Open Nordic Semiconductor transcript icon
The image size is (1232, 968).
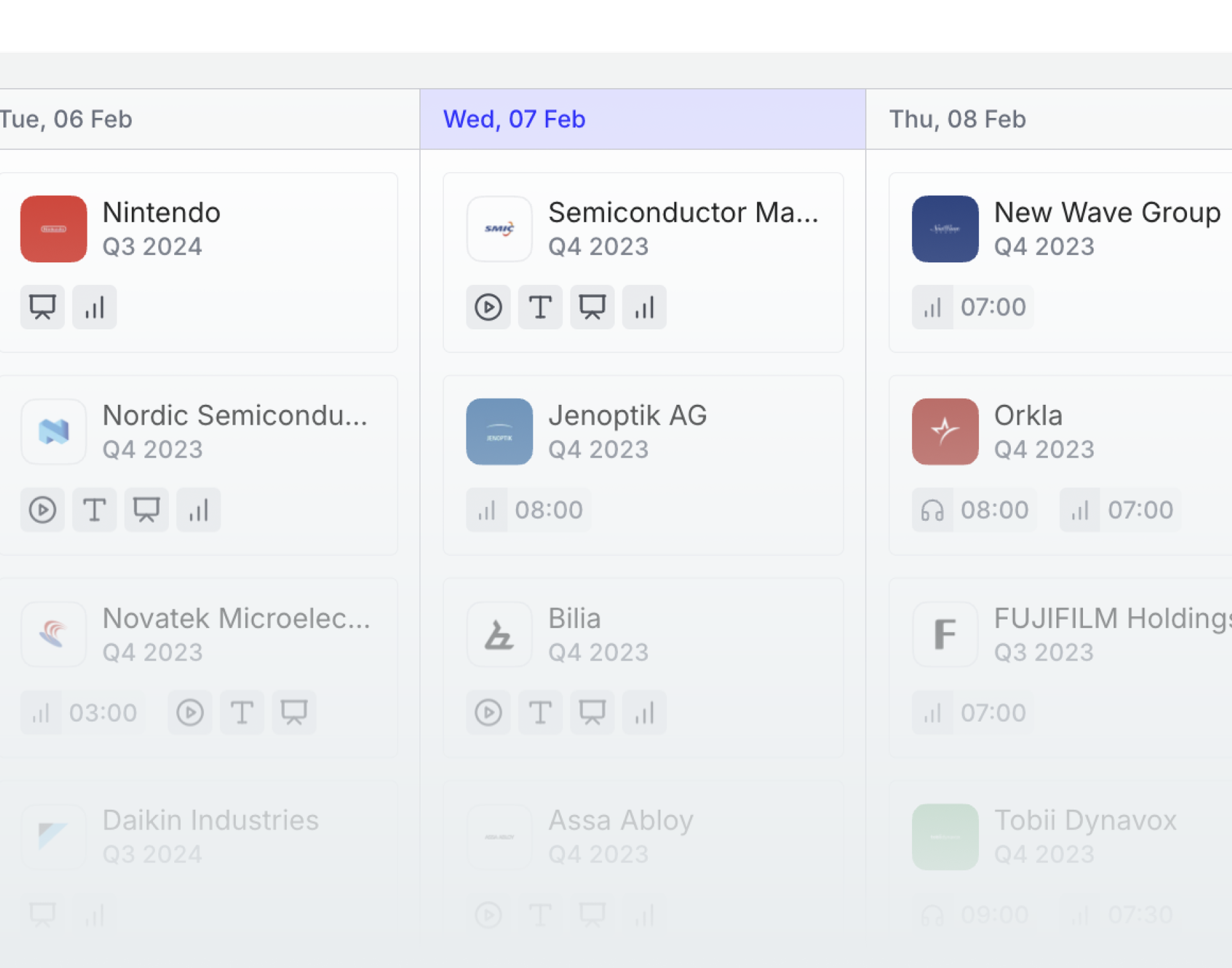click(x=95, y=510)
